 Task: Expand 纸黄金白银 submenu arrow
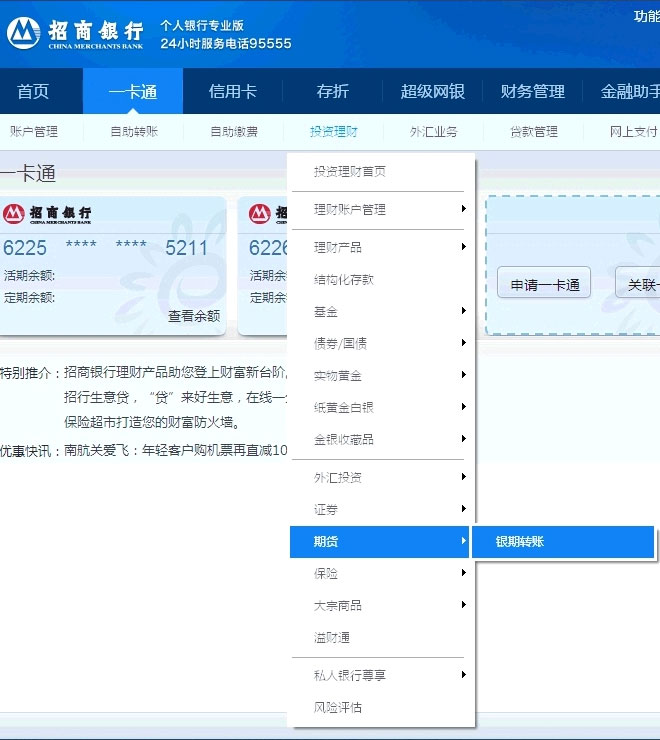click(x=464, y=406)
